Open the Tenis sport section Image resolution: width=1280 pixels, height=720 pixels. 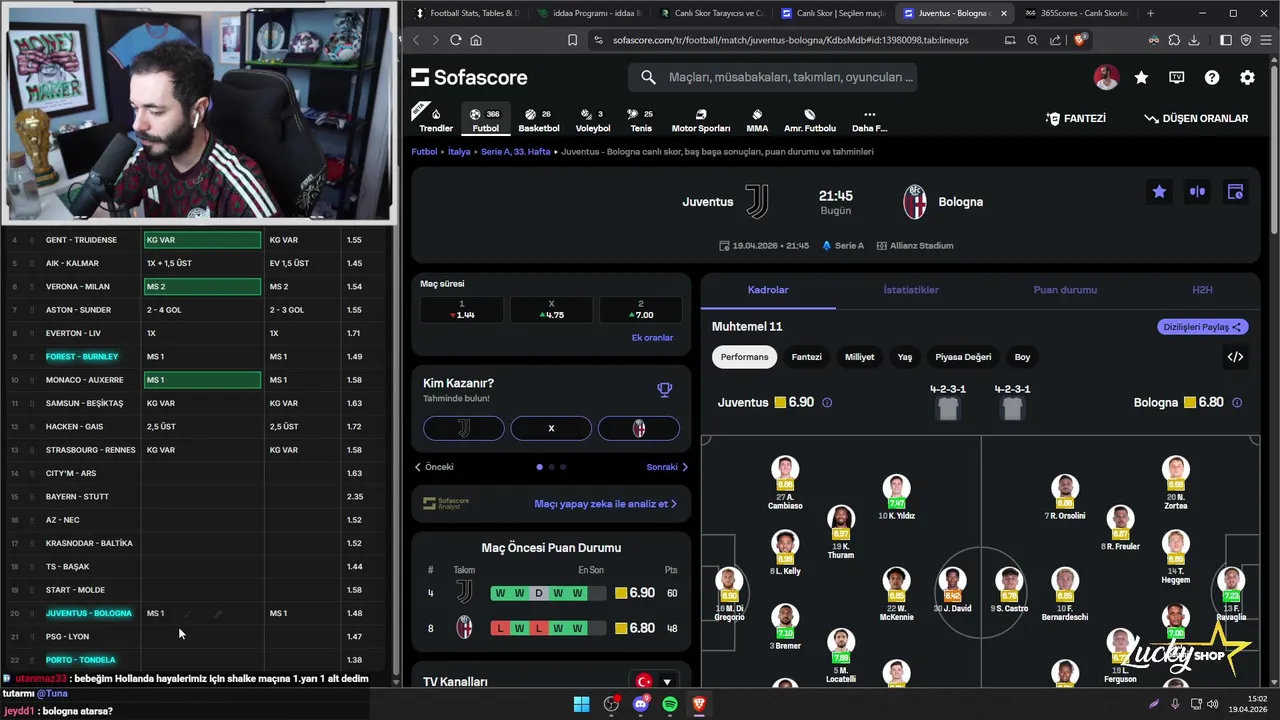click(x=641, y=120)
